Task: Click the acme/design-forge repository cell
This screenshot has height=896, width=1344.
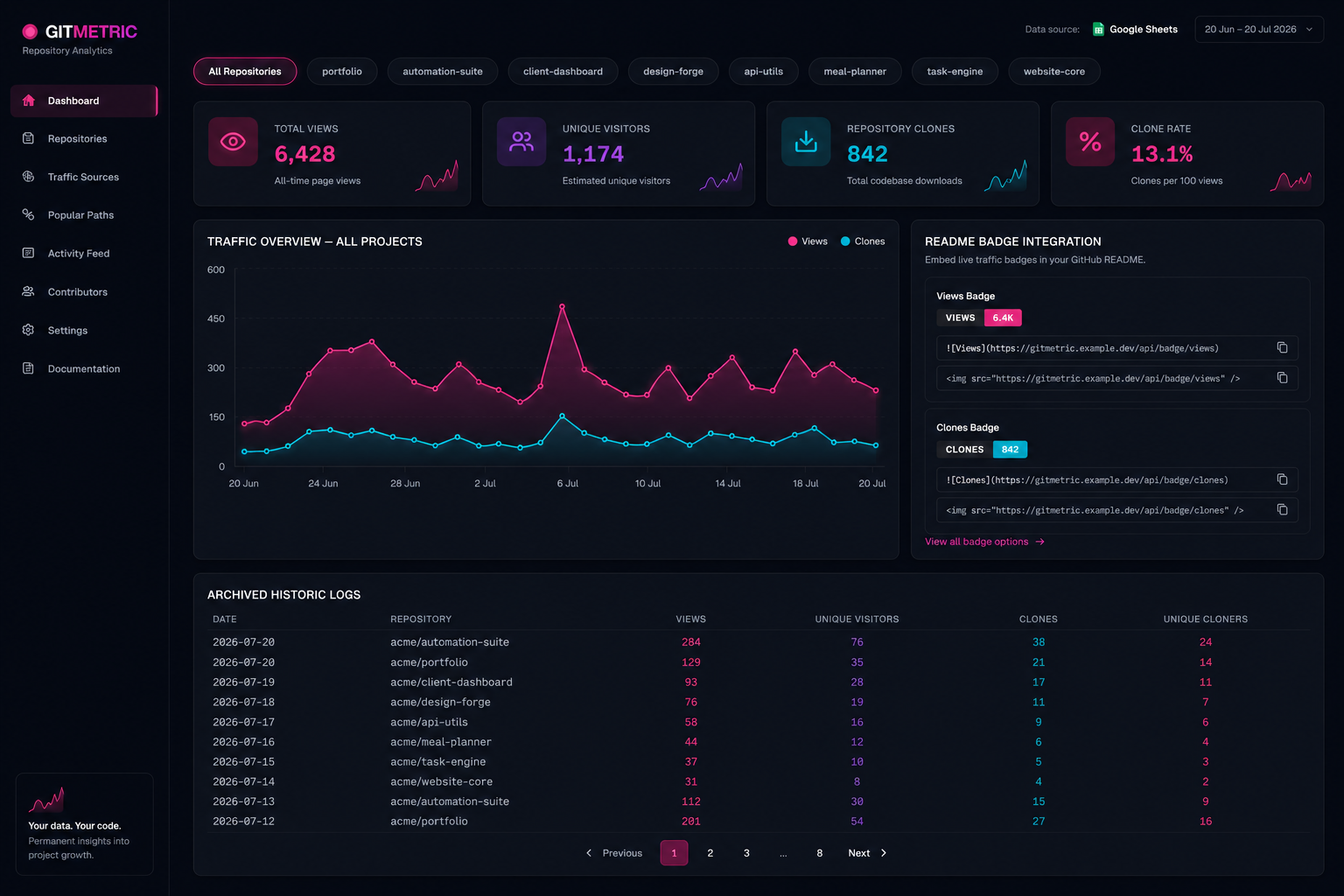Action: [x=440, y=703]
